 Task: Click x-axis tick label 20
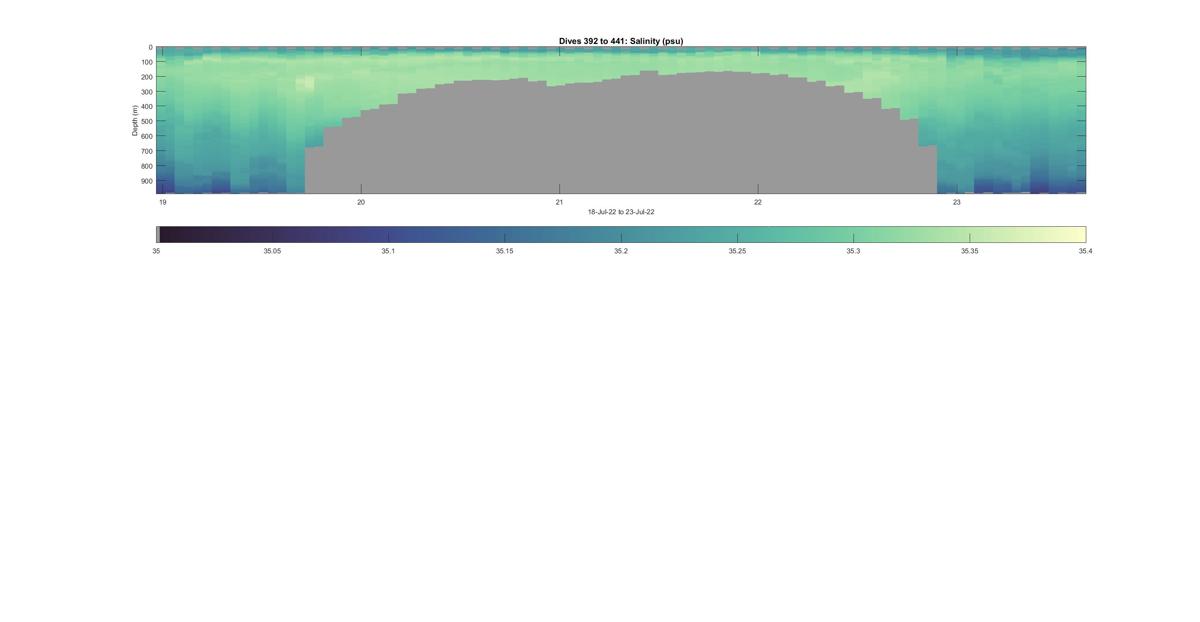[361, 202]
